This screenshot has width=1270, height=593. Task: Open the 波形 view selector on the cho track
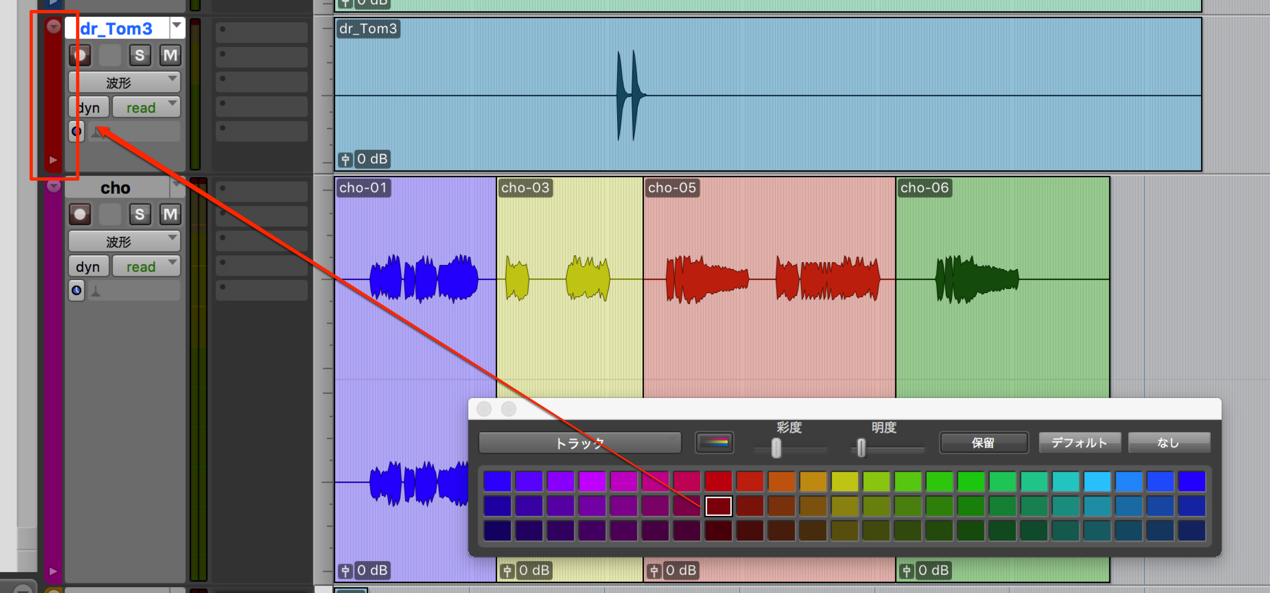[x=124, y=241]
